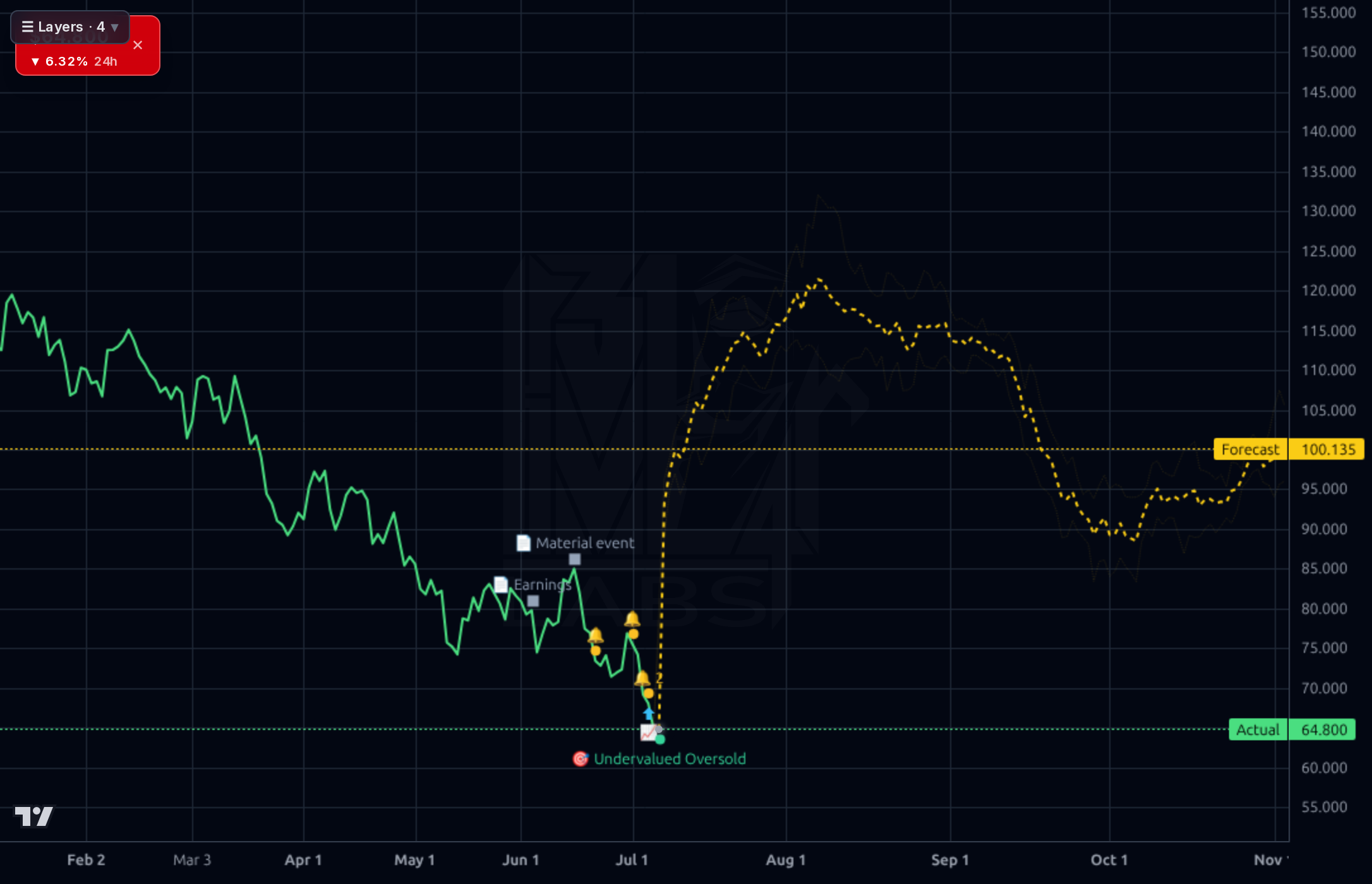
Task: Click the gray dot at forecast start
Action: click(x=659, y=729)
